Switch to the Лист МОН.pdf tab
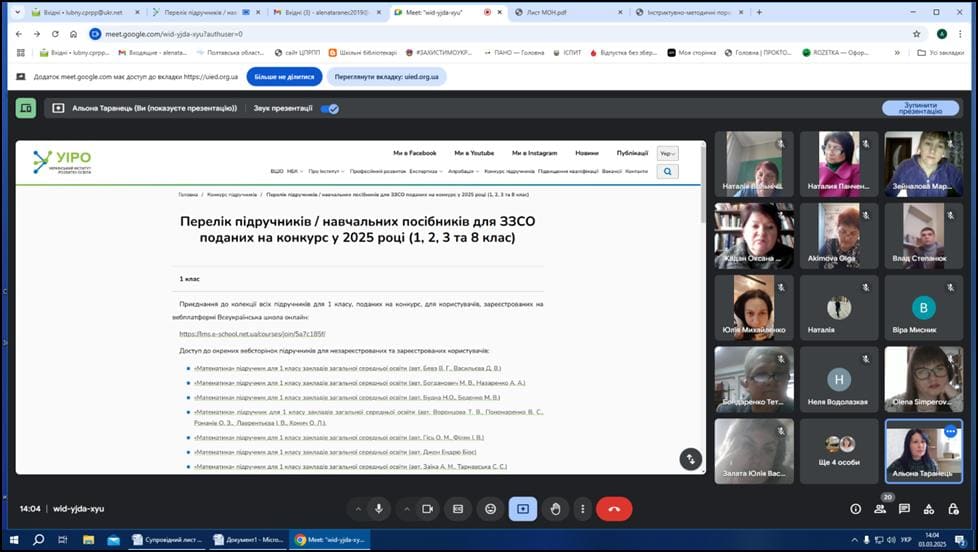The width and height of the screenshot is (978, 552). [x=568, y=12]
